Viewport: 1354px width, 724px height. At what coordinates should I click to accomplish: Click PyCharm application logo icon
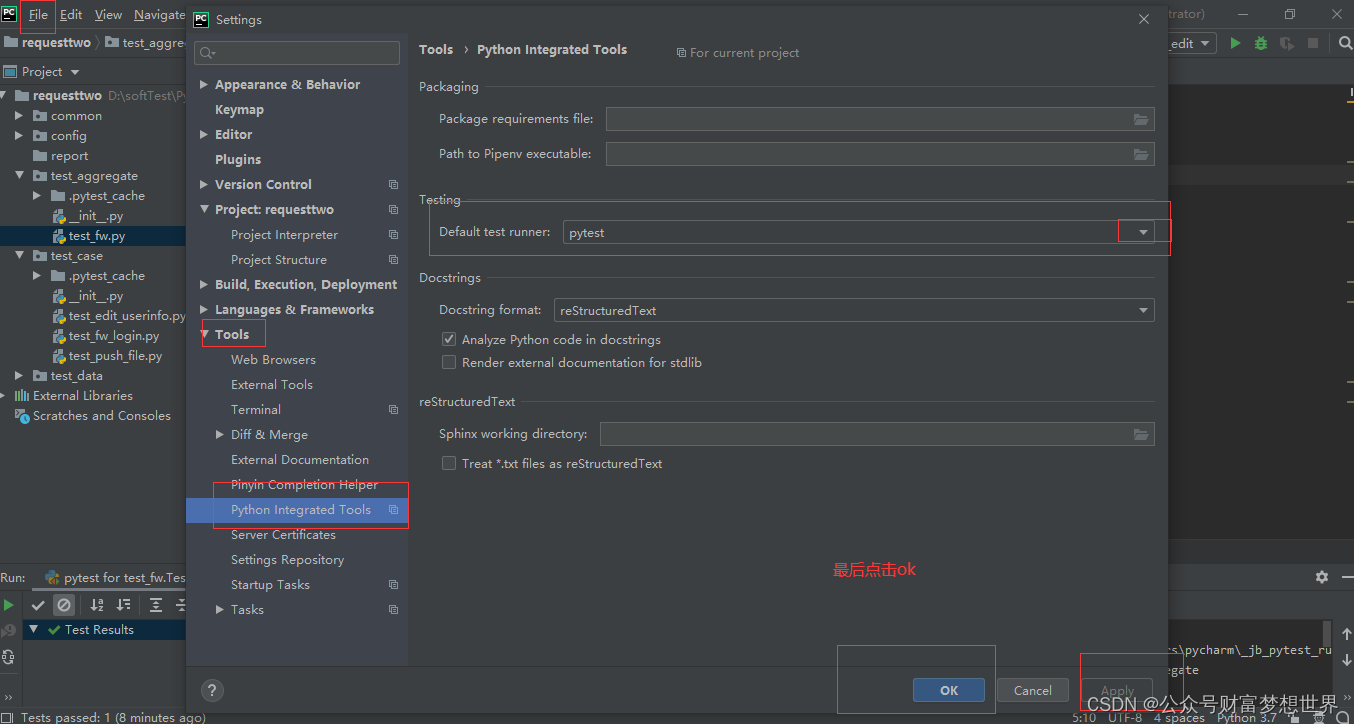coord(9,14)
